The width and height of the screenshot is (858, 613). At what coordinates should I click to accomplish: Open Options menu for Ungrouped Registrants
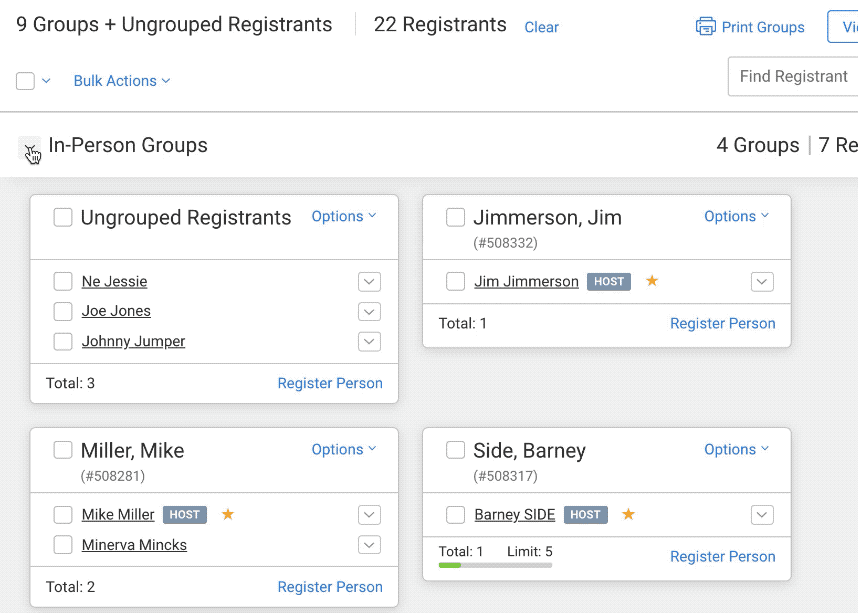coord(343,216)
